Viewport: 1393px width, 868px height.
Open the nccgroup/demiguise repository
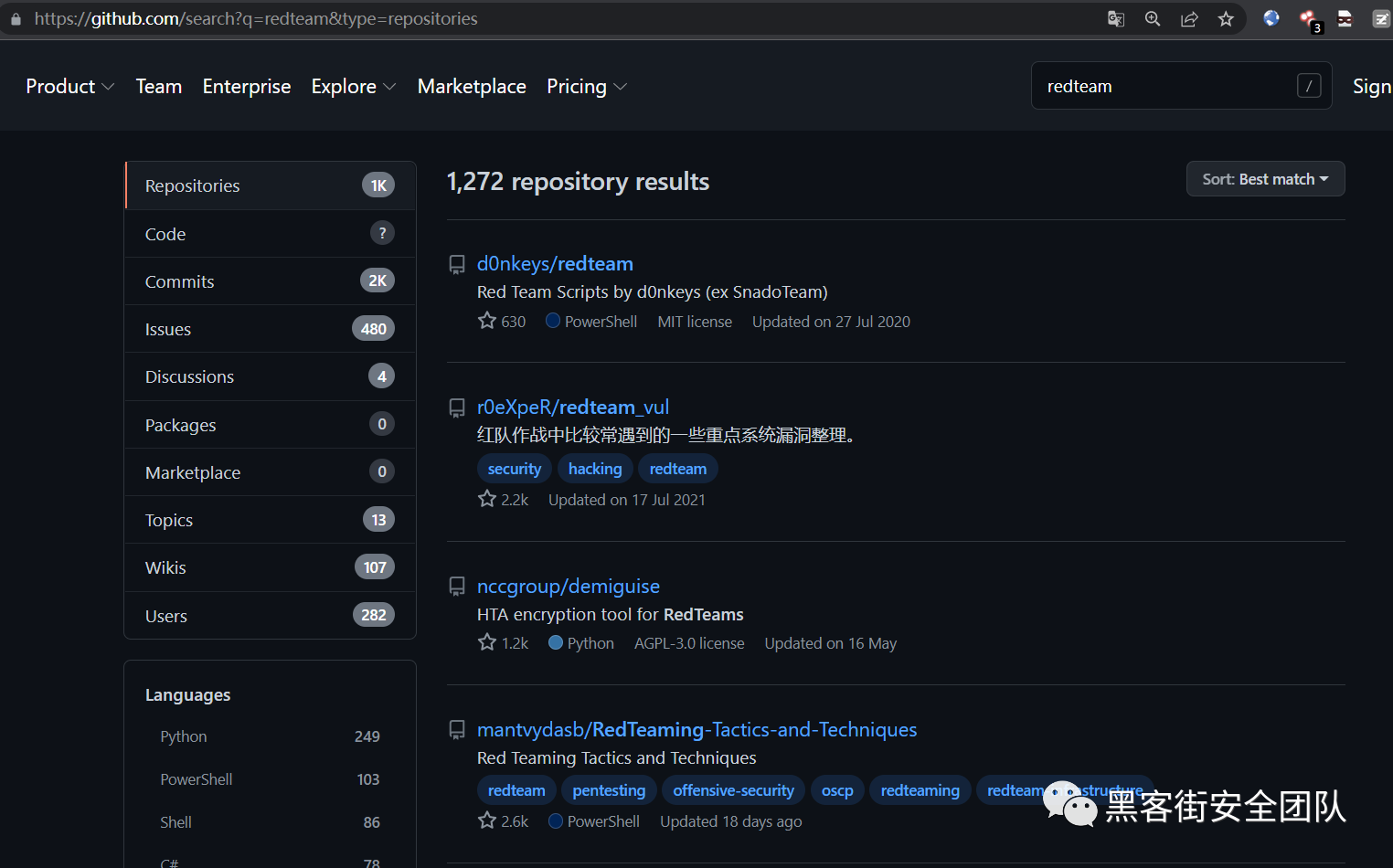click(569, 587)
